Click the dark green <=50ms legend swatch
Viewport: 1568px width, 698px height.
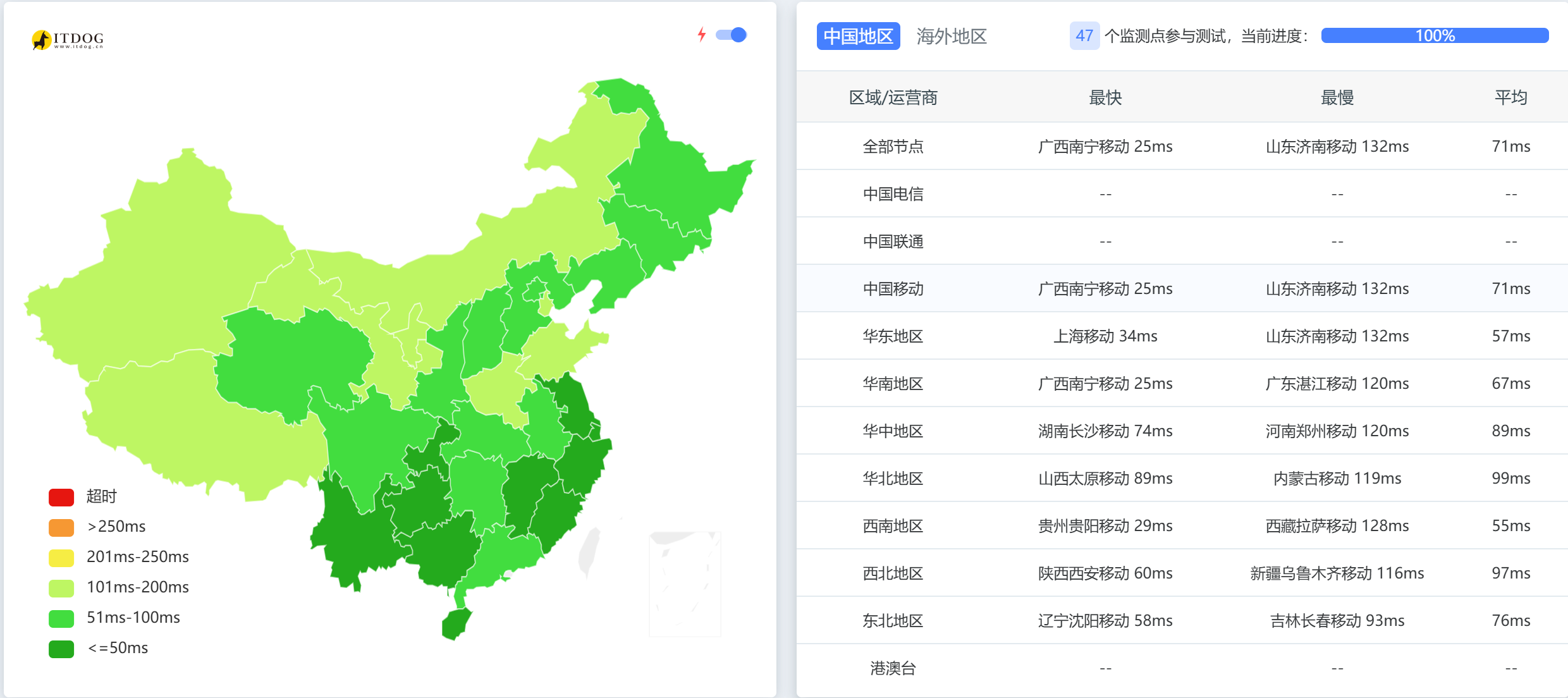pyautogui.click(x=60, y=648)
